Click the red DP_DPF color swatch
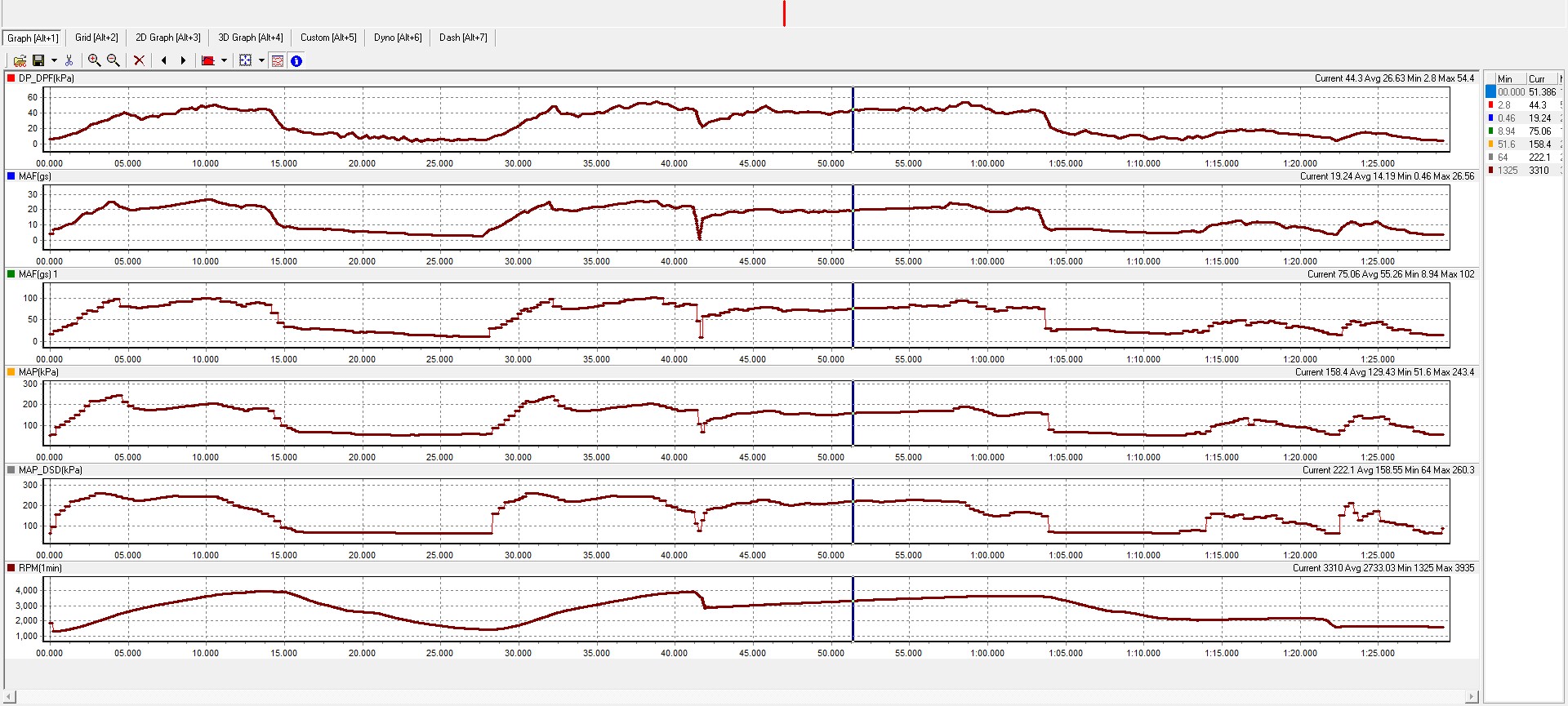 click(11, 78)
